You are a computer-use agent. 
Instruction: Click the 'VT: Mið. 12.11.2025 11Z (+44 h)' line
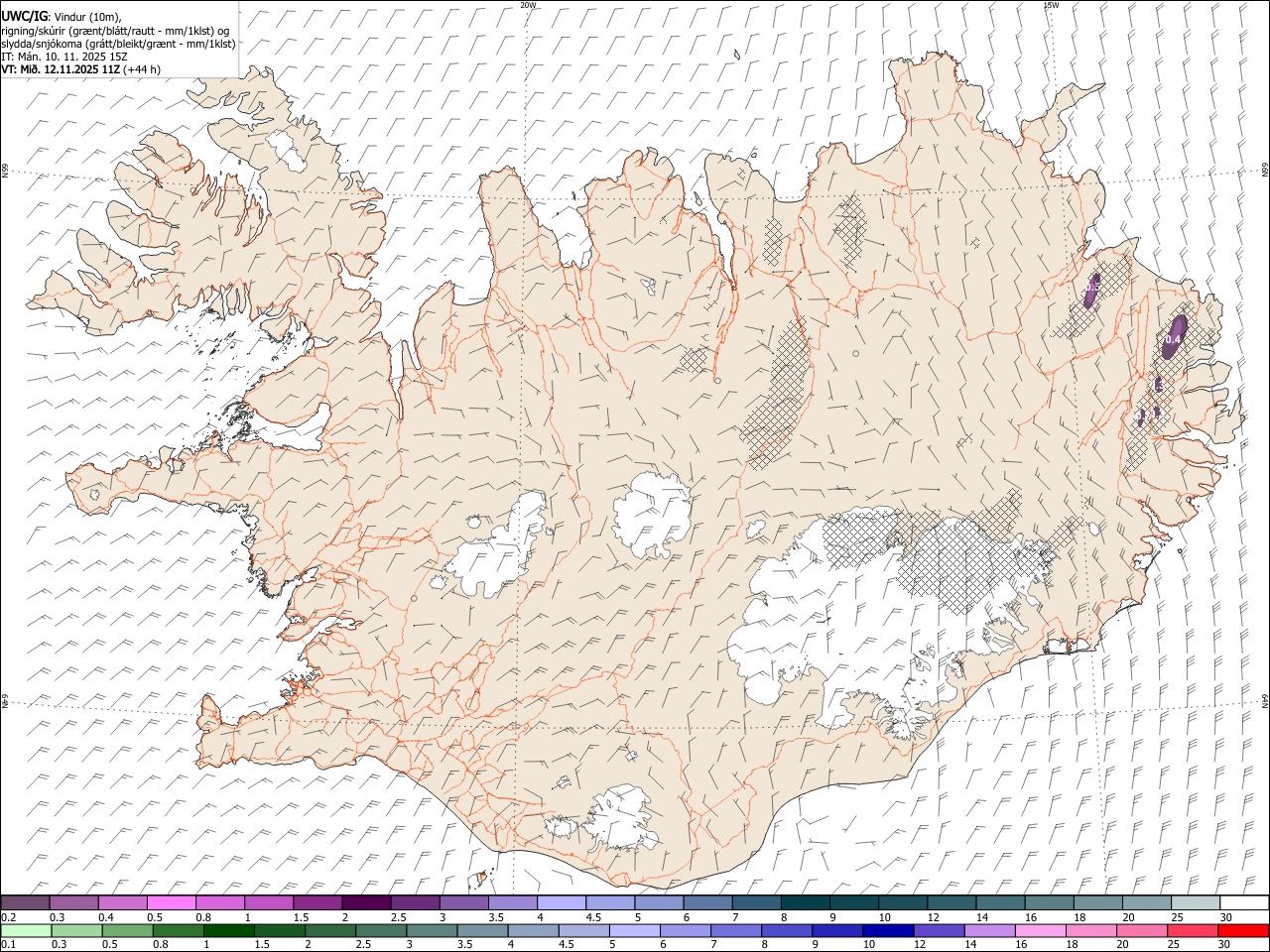tap(80, 69)
